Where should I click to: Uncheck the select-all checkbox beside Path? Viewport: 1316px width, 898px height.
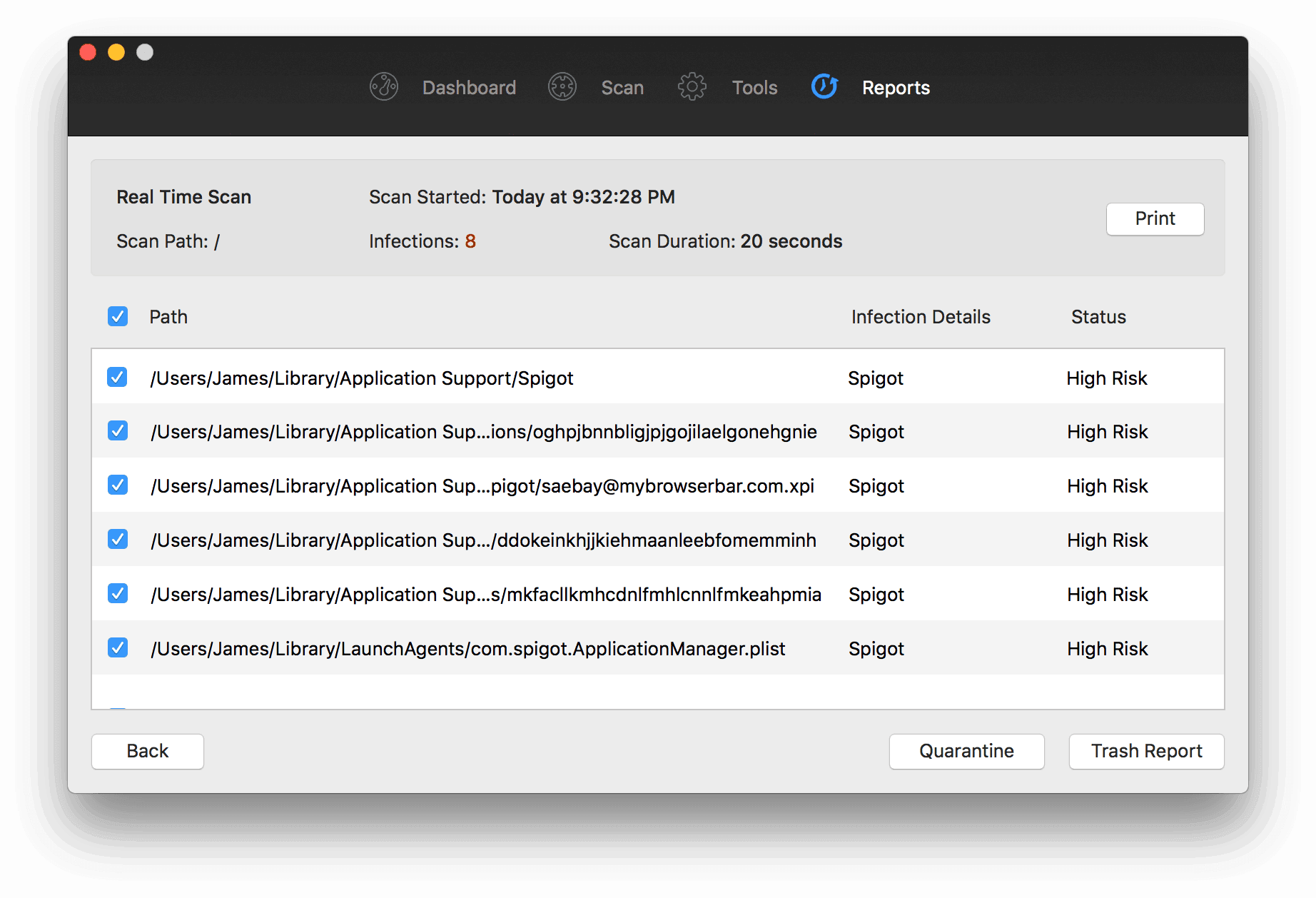[118, 316]
